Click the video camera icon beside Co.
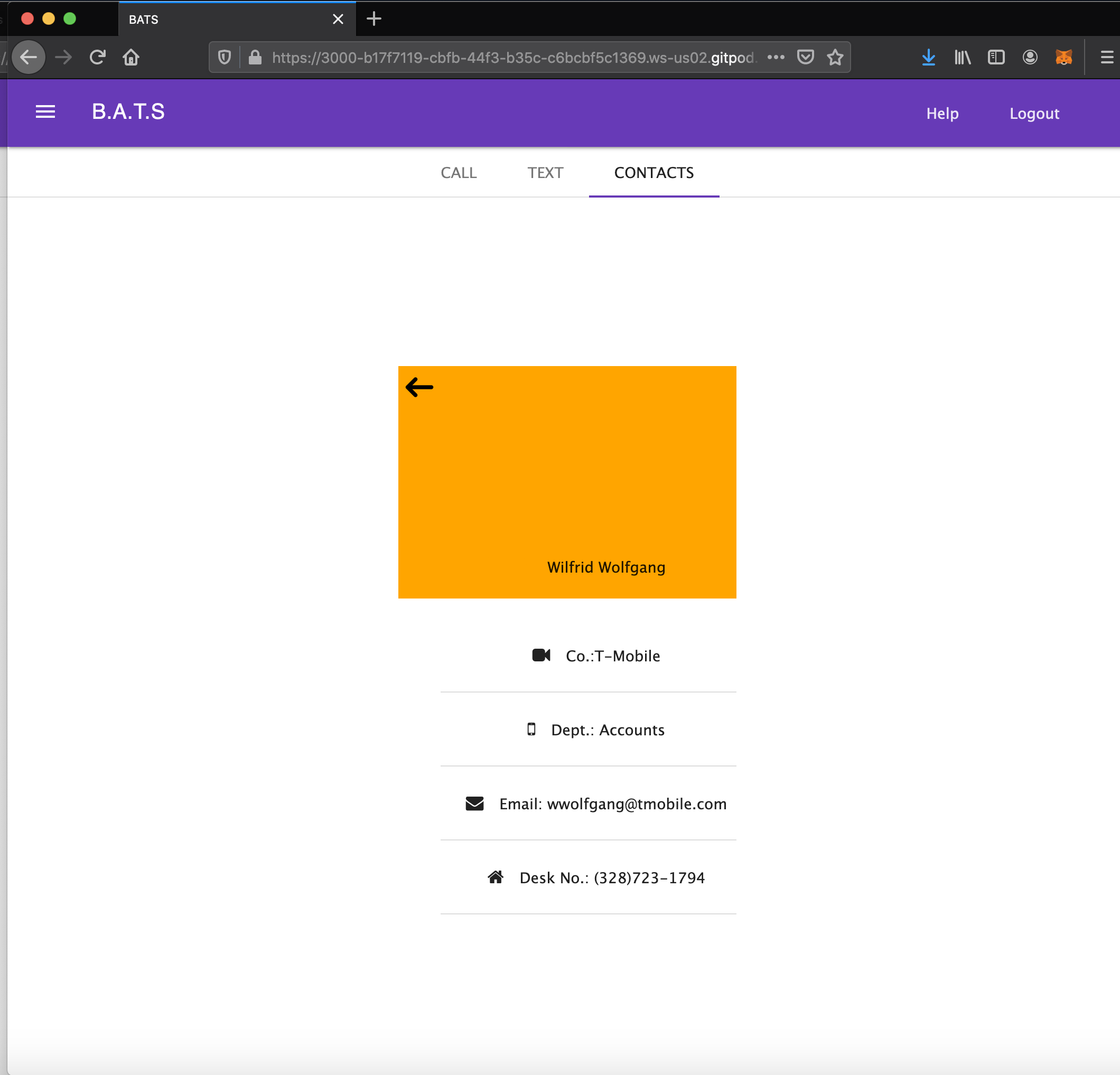Viewport: 1120px width, 1075px height. coord(540,655)
